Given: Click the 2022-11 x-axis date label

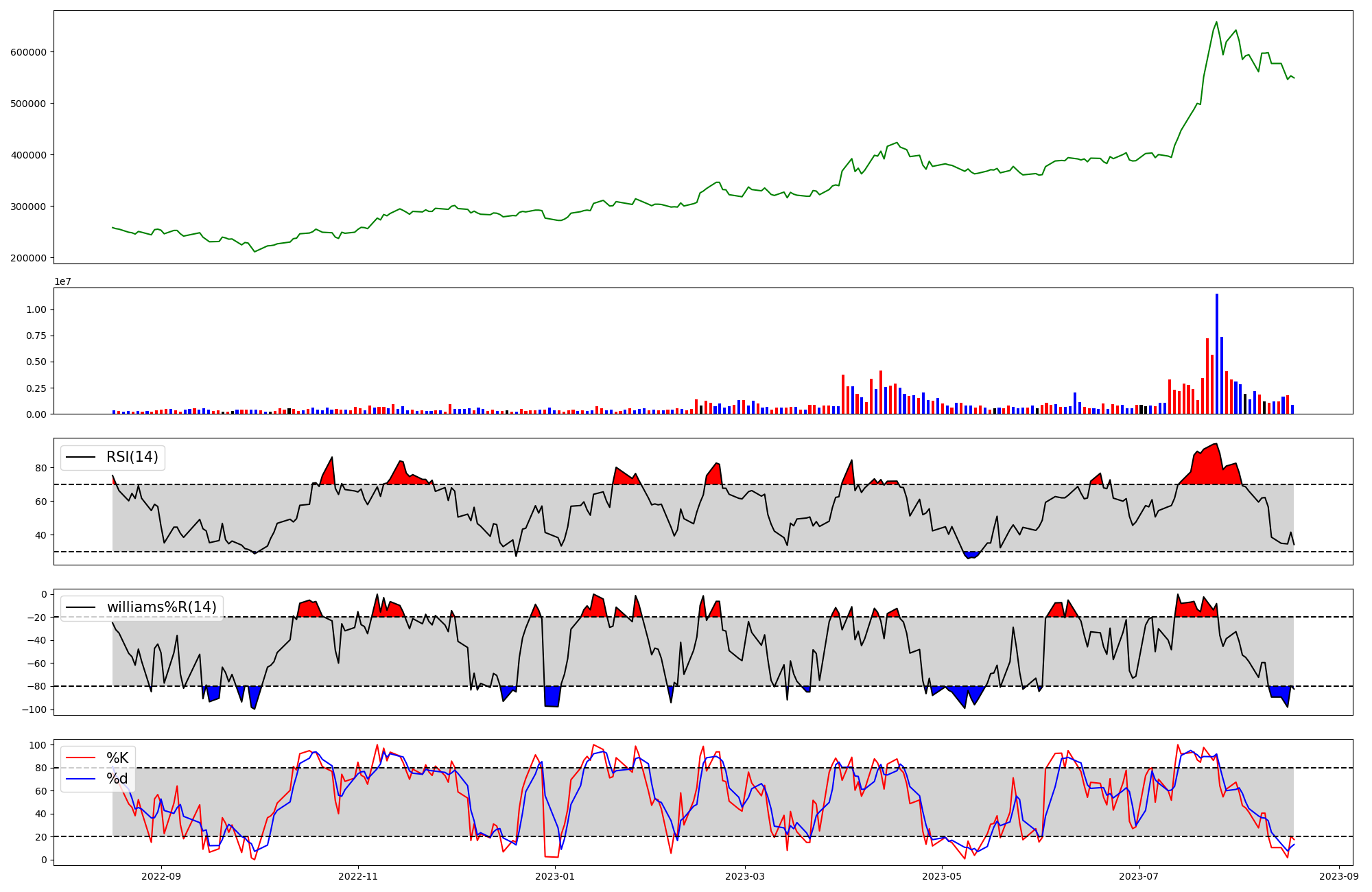Looking at the screenshot, I should tap(358, 876).
